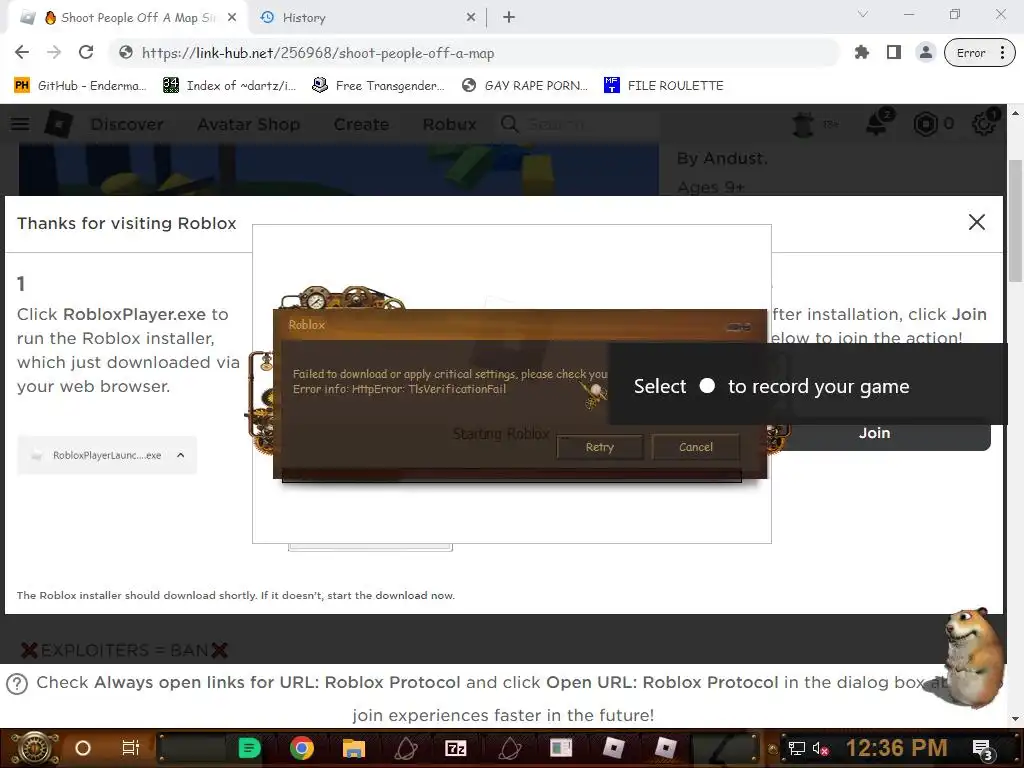Viewport: 1024px width, 768px height.
Task: Click the Join button
Action: (x=874, y=433)
